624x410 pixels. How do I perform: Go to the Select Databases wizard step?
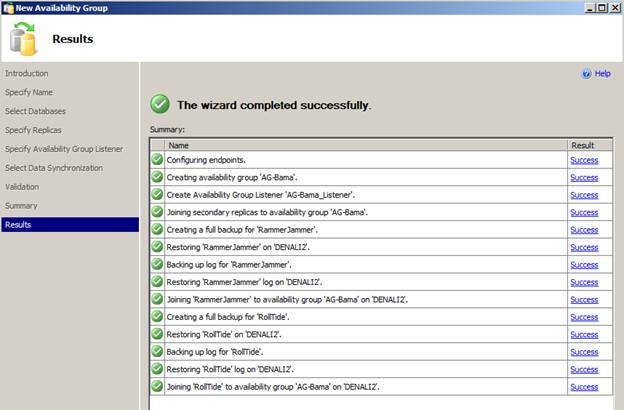point(35,111)
